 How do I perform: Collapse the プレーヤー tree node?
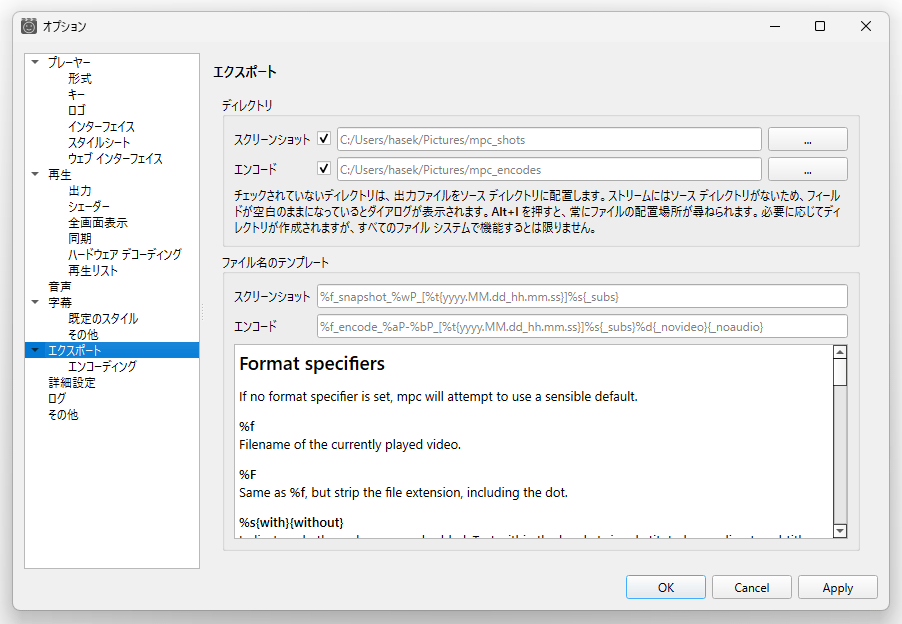point(35,62)
